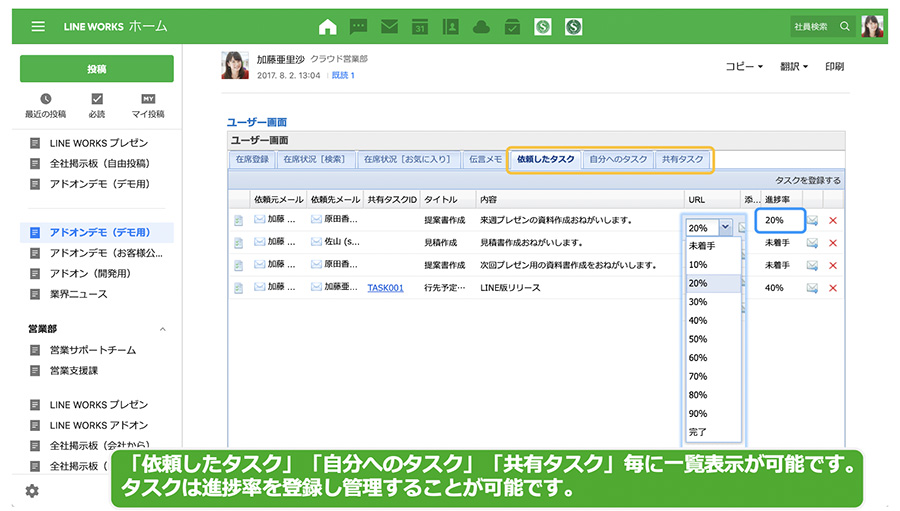Image resolution: width=900 pixels, height=511 pixels.
Task: Delete the 来週プレゼン task row
Action: point(833,220)
